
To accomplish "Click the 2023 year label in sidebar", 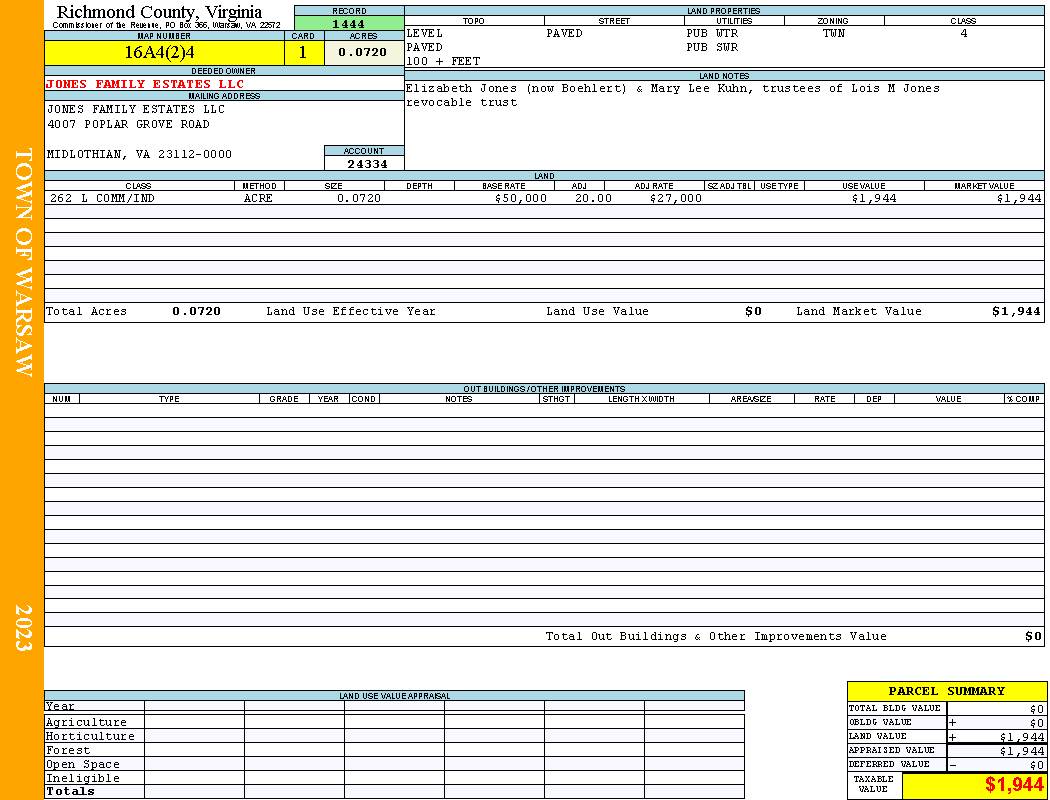I will click(23, 628).
